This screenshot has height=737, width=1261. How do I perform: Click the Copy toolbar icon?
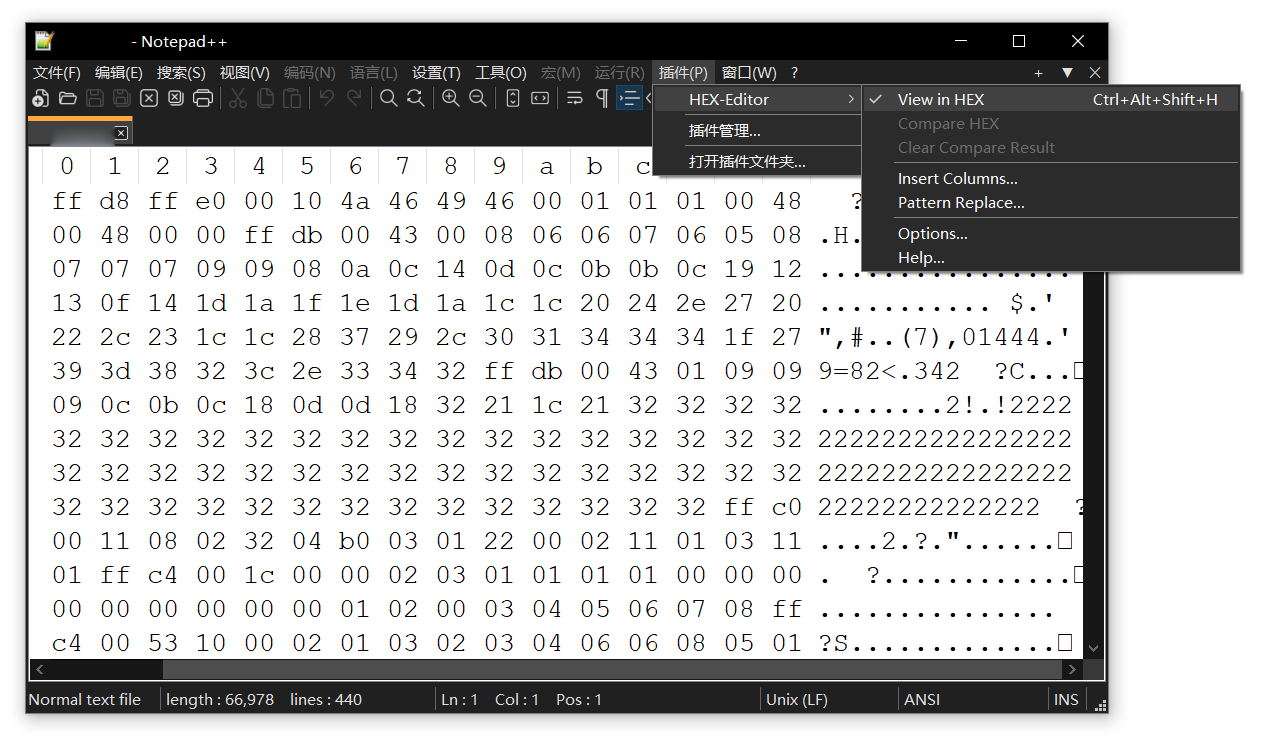[x=265, y=98]
